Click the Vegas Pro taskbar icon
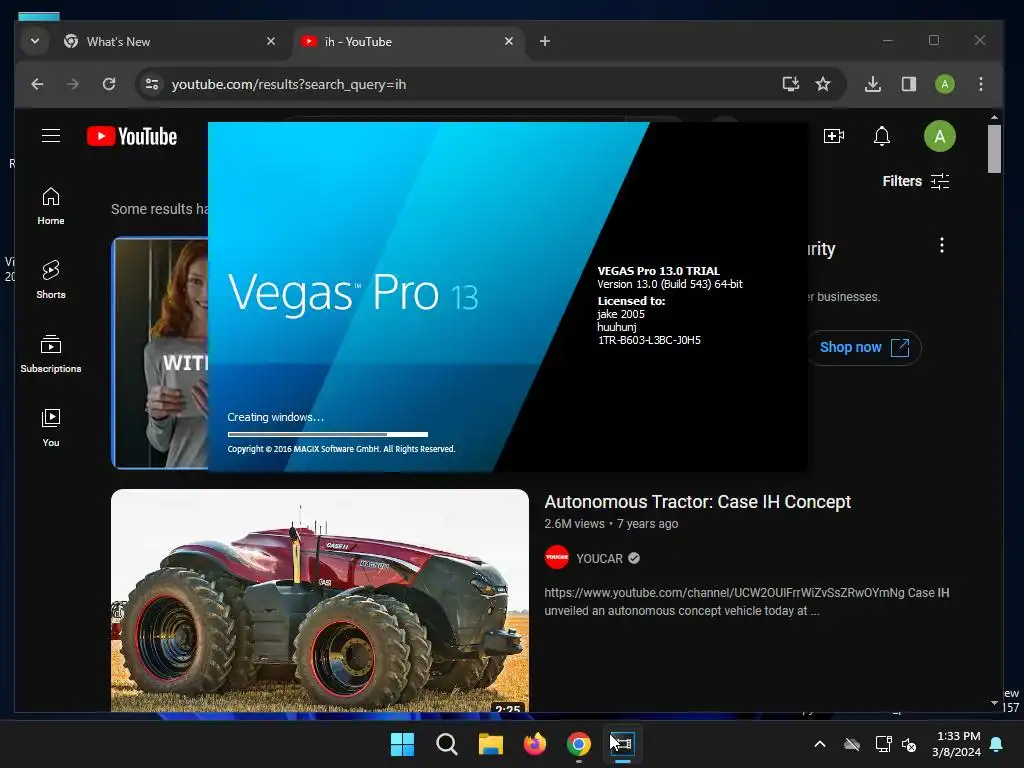 (622, 744)
